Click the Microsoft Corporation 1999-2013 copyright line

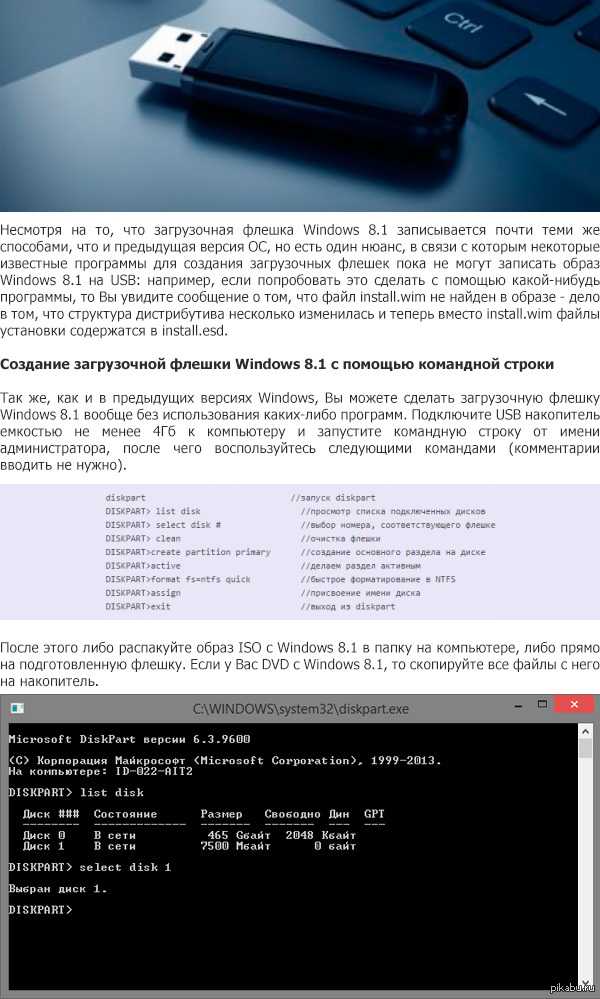[x=225, y=760]
